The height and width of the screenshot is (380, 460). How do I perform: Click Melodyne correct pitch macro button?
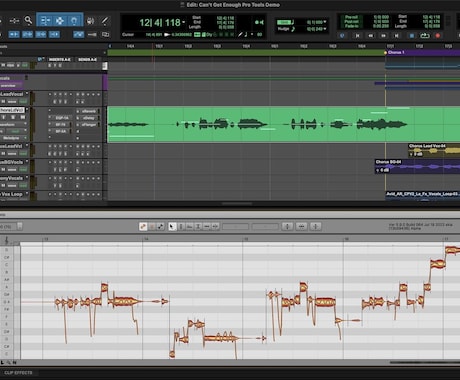287,227
